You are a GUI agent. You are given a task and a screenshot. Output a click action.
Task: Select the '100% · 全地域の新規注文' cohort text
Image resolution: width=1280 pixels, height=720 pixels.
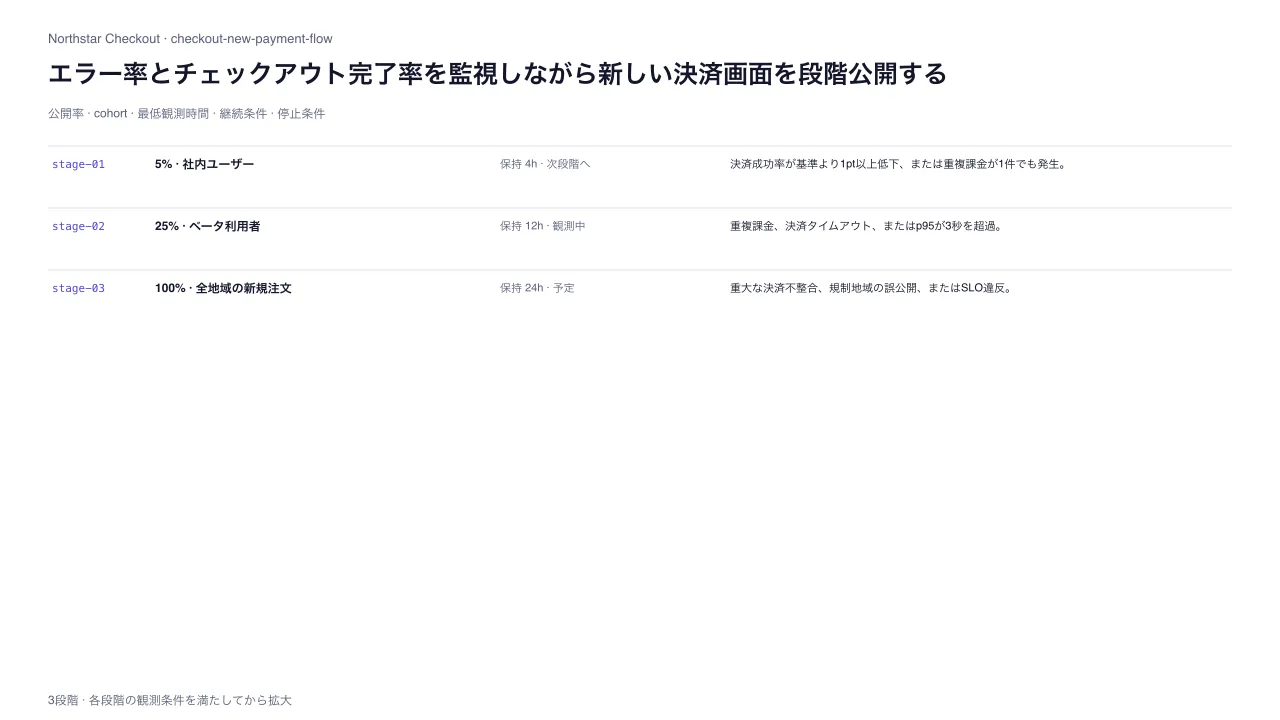pos(223,288)
